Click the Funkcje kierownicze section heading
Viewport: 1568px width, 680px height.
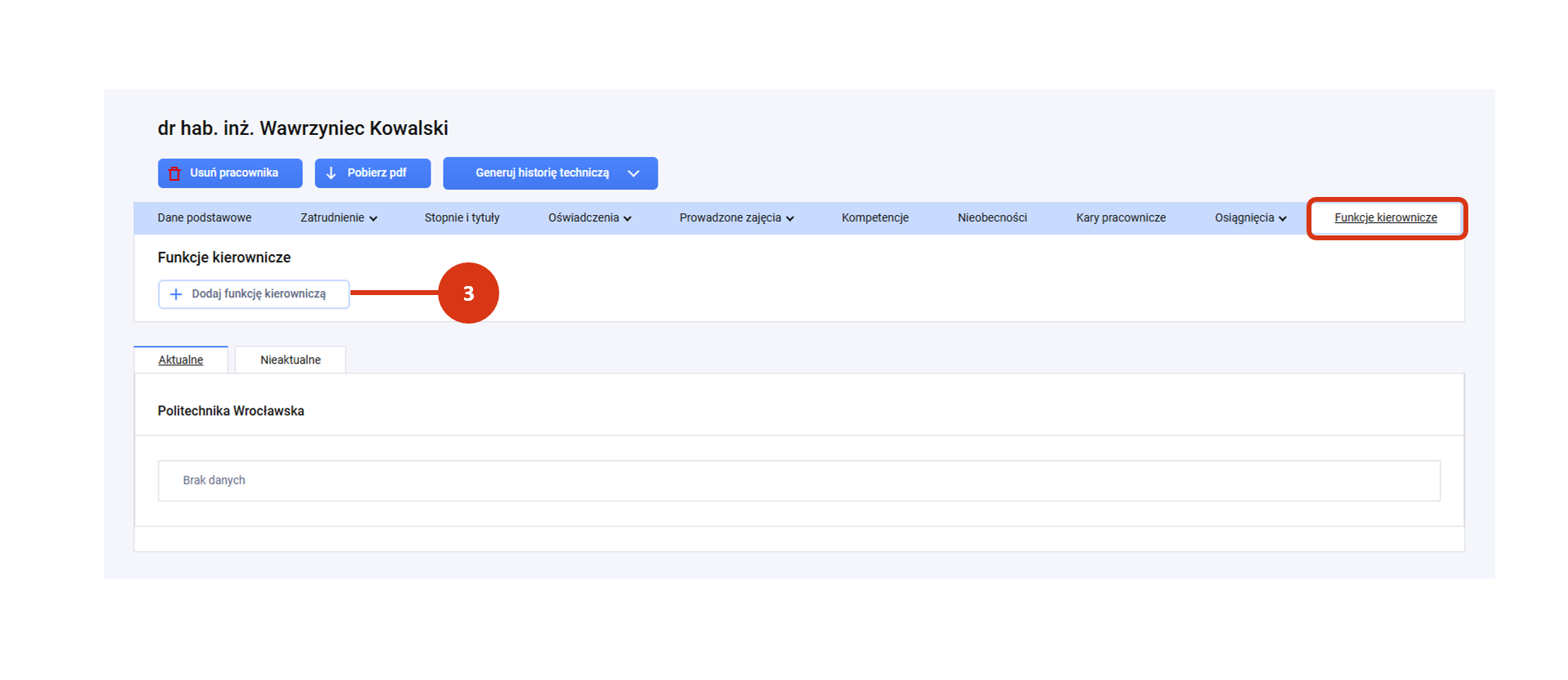tap(224, 257)
